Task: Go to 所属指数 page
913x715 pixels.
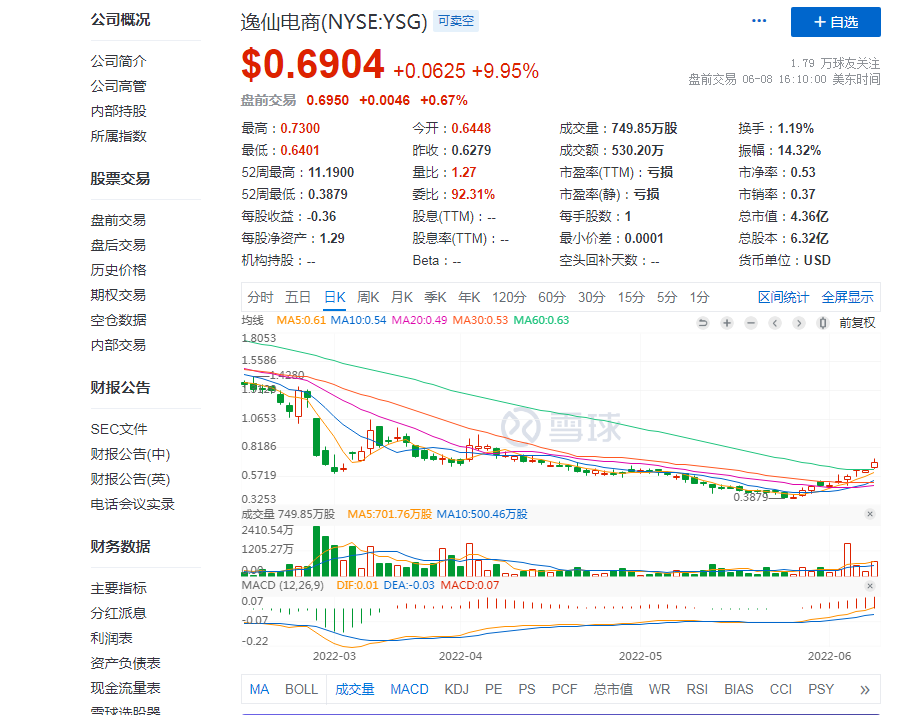Action: 119,136
